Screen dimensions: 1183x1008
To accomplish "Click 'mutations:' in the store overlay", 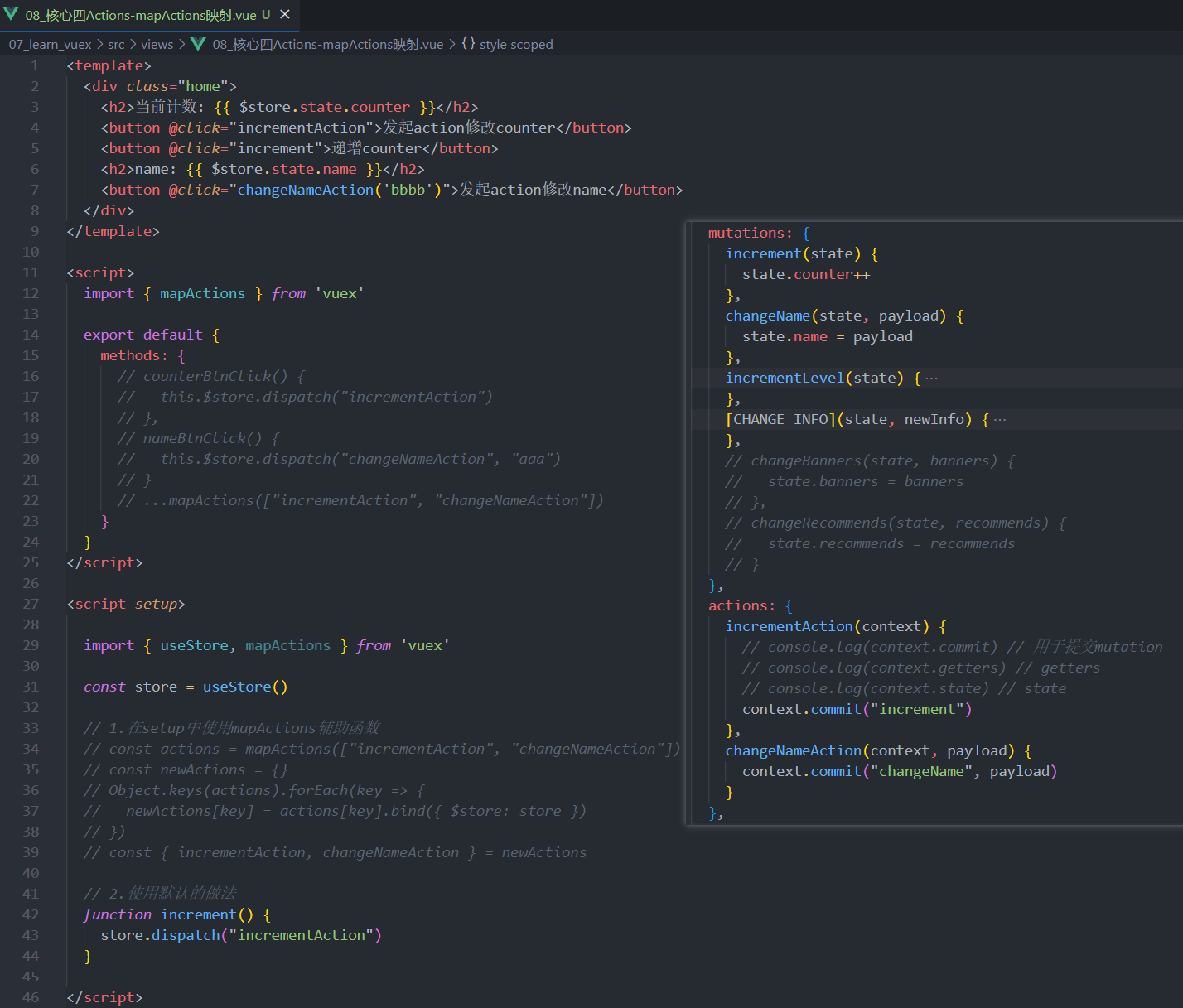I will click(x=750, y=233).
